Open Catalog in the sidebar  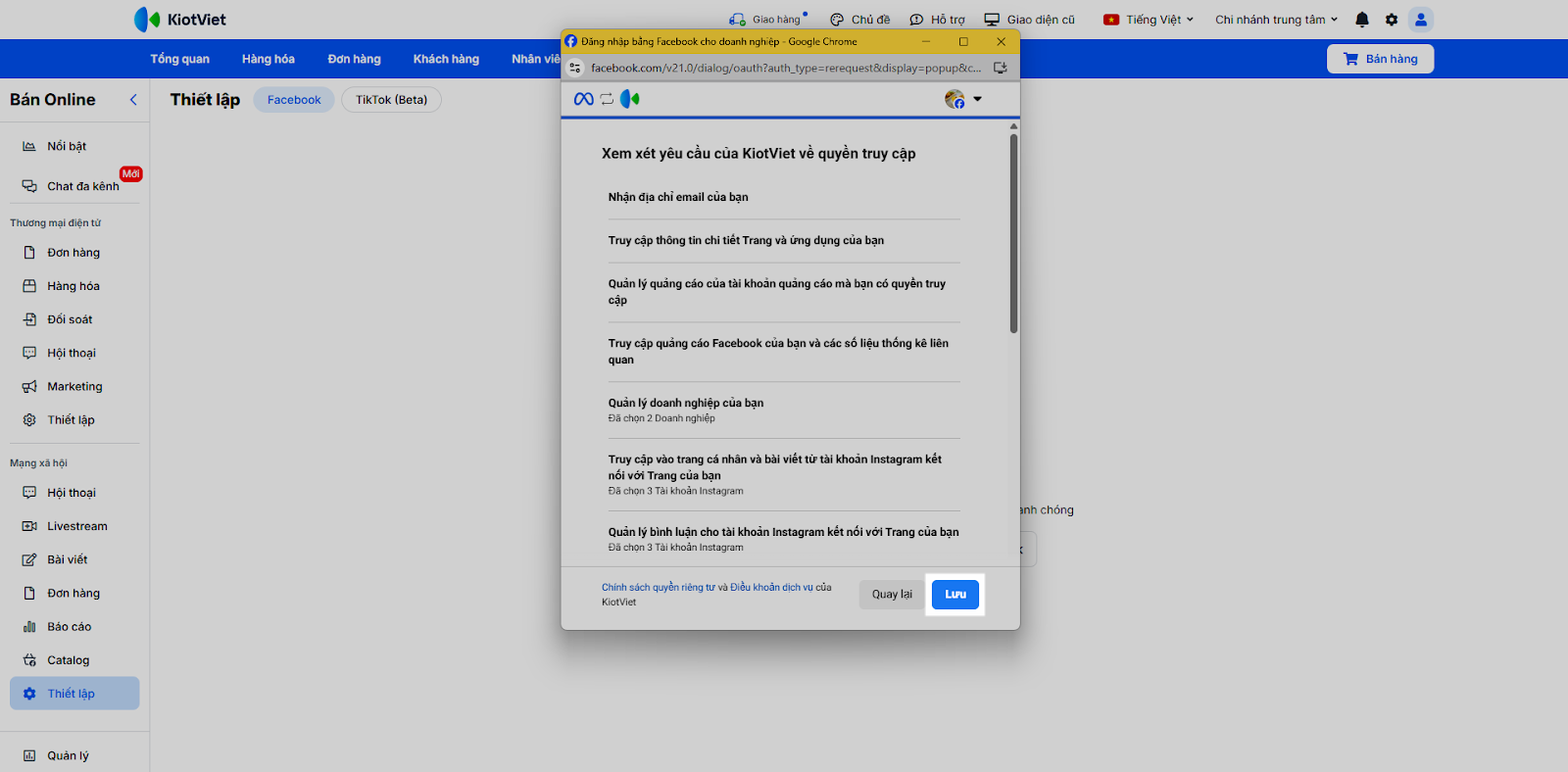coord(74,660)
